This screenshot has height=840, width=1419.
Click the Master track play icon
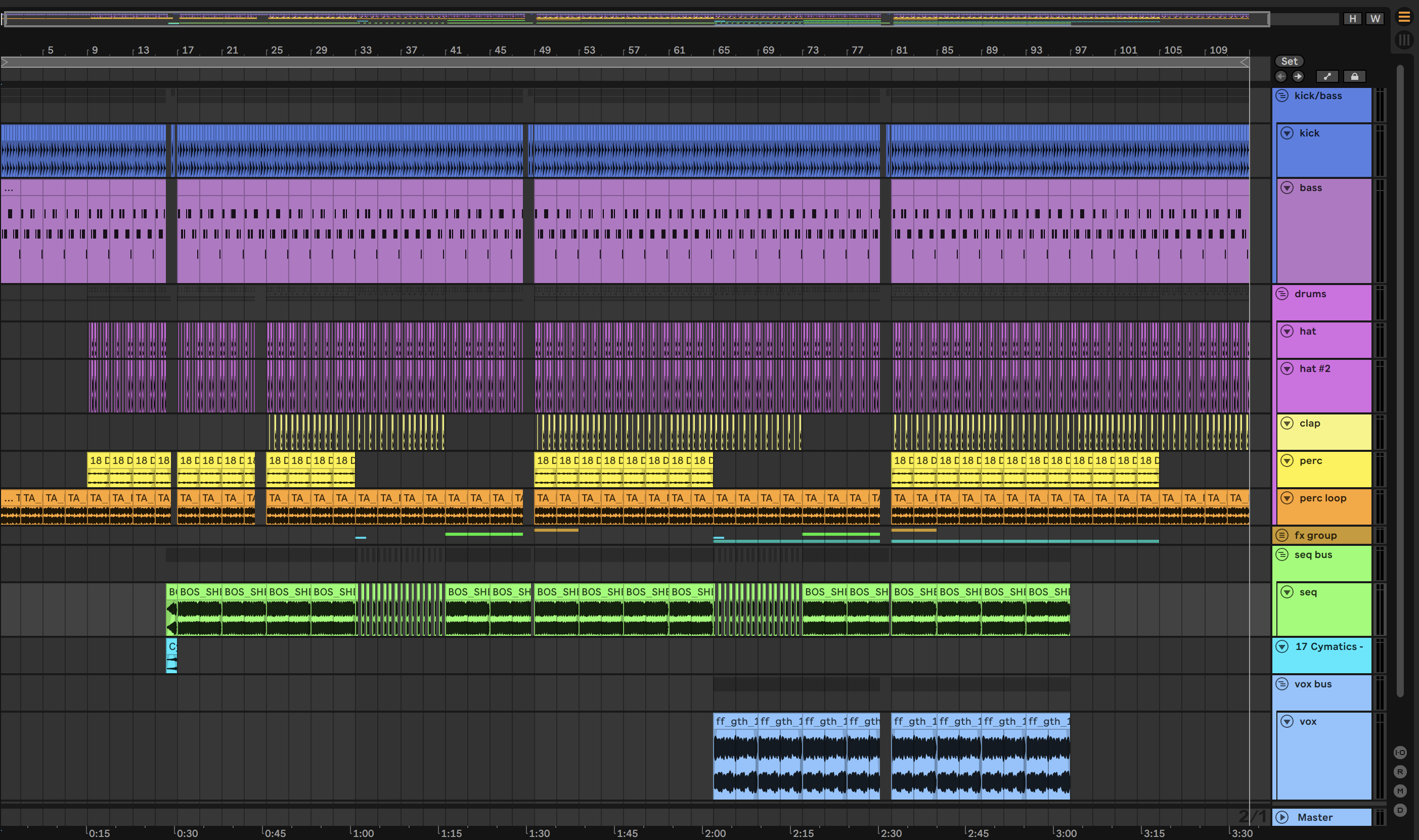(1282, 817)
